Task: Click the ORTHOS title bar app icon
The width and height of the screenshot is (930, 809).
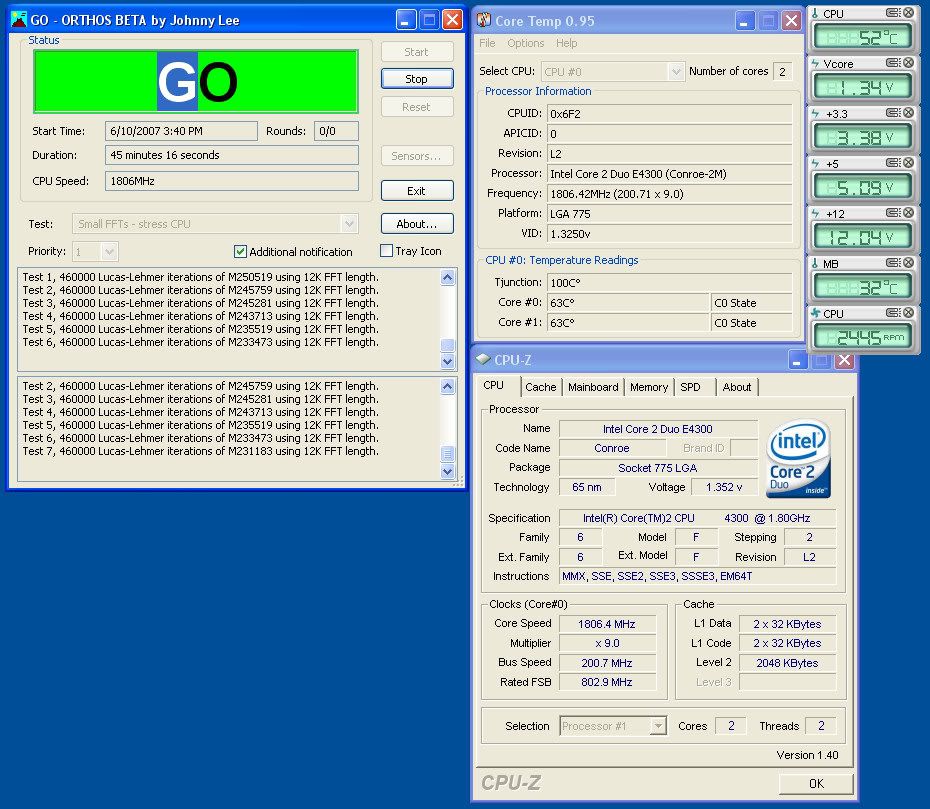Action: pos(19,20)
